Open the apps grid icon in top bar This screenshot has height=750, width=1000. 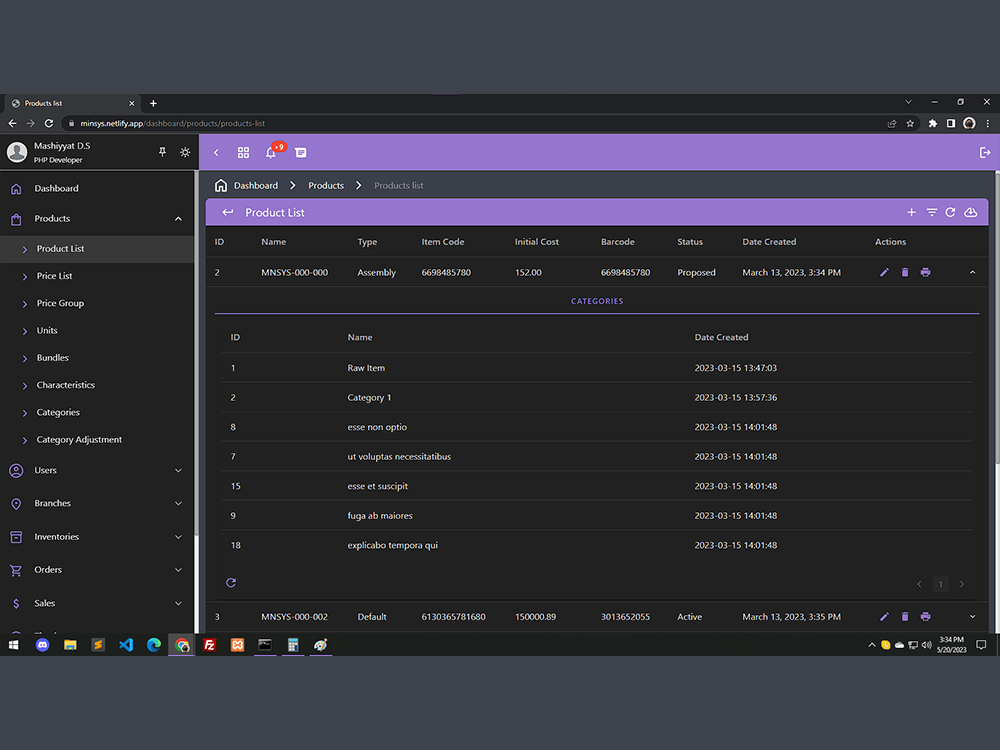click(244, 152)
